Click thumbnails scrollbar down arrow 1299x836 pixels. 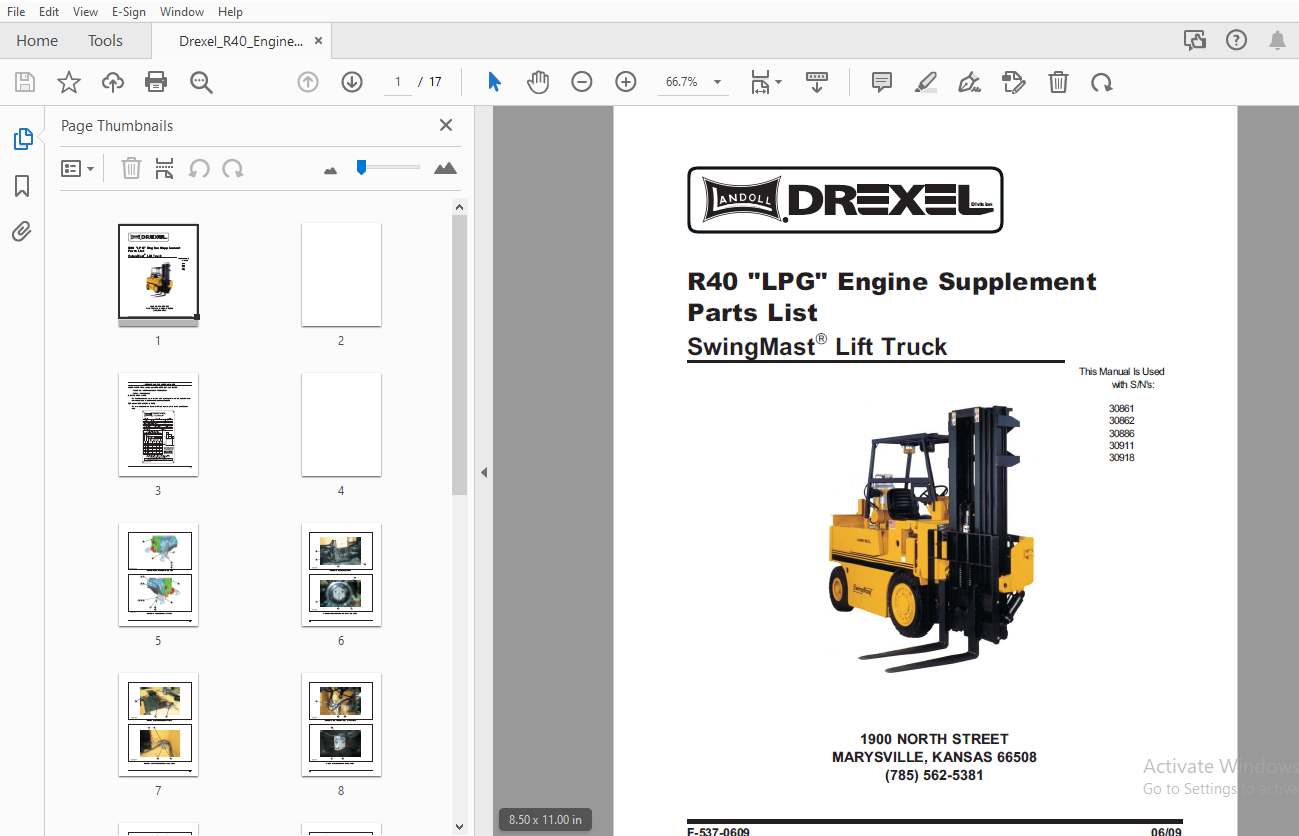(459, 826)
